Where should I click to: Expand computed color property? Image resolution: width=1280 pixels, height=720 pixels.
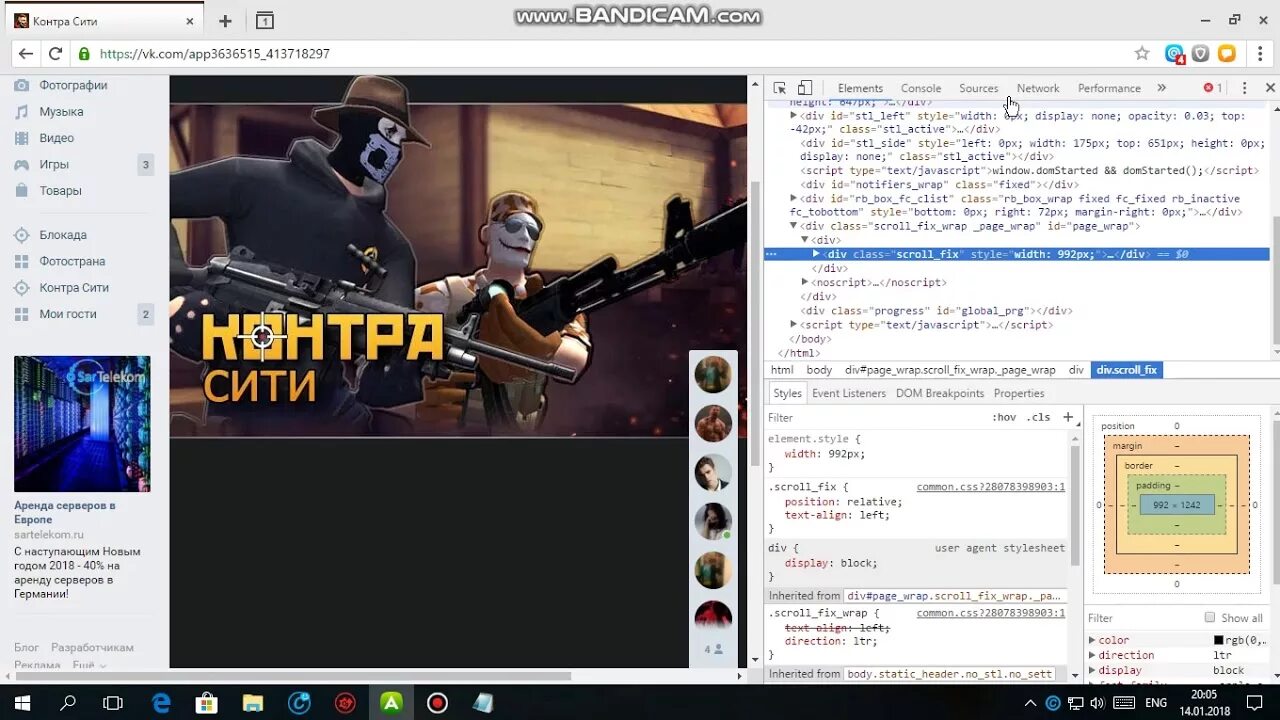[1092, 640]
